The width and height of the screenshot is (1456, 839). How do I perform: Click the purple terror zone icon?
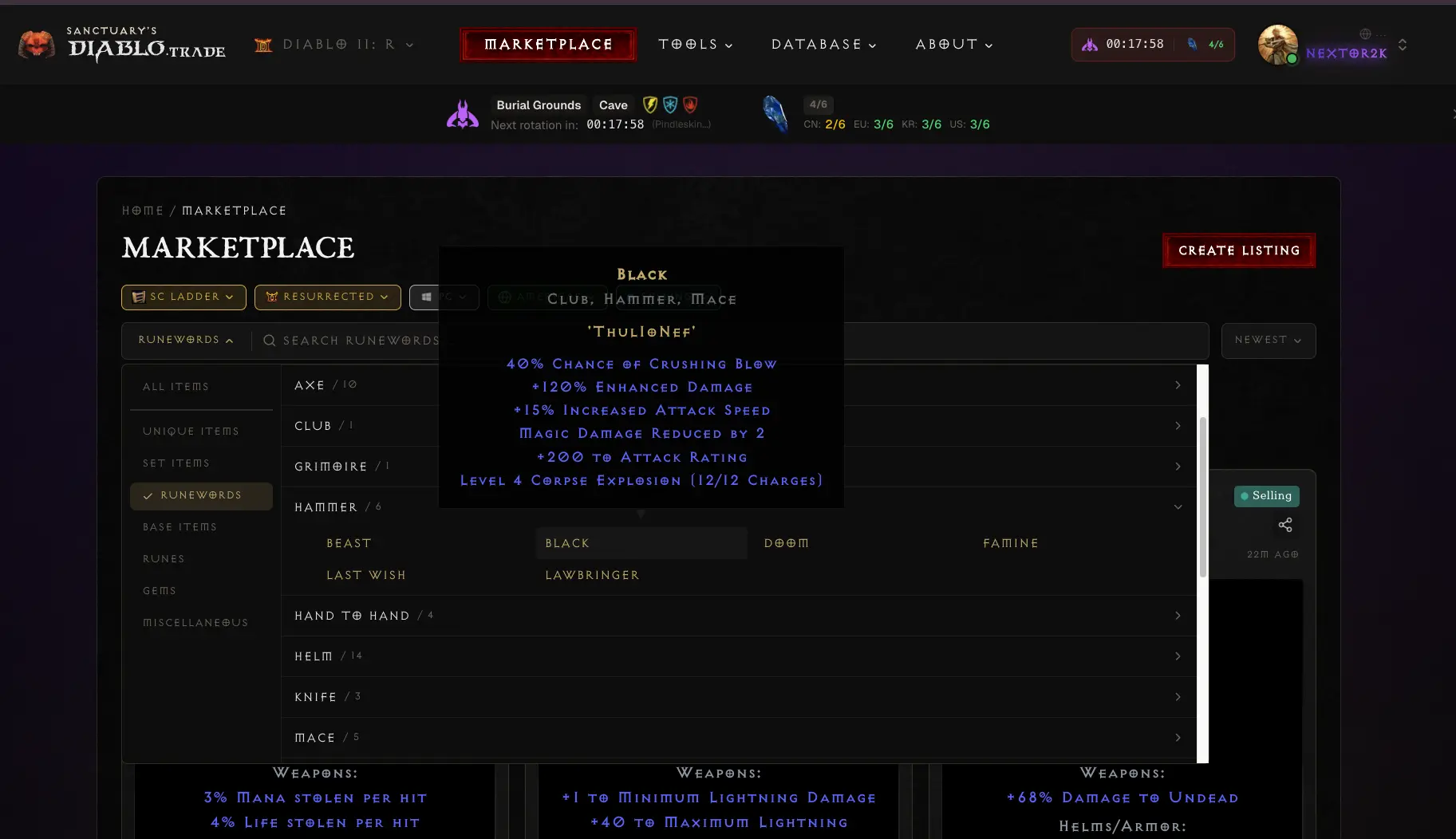pyautogui.click(x=462, y=115)
